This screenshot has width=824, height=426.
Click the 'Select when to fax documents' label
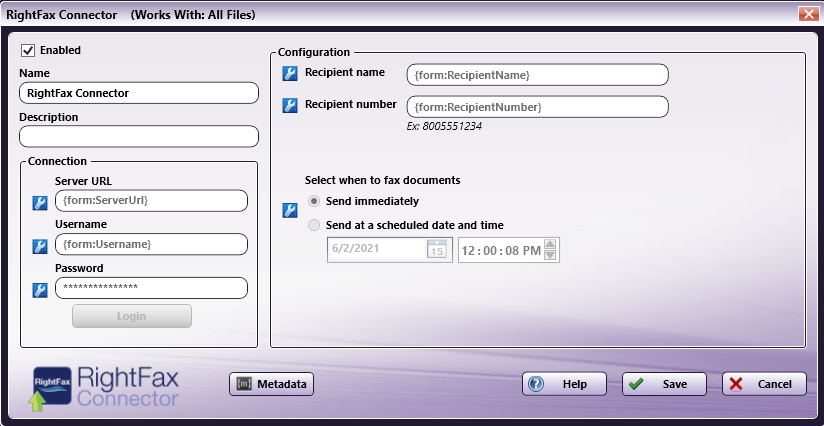[x=383, y=180]
